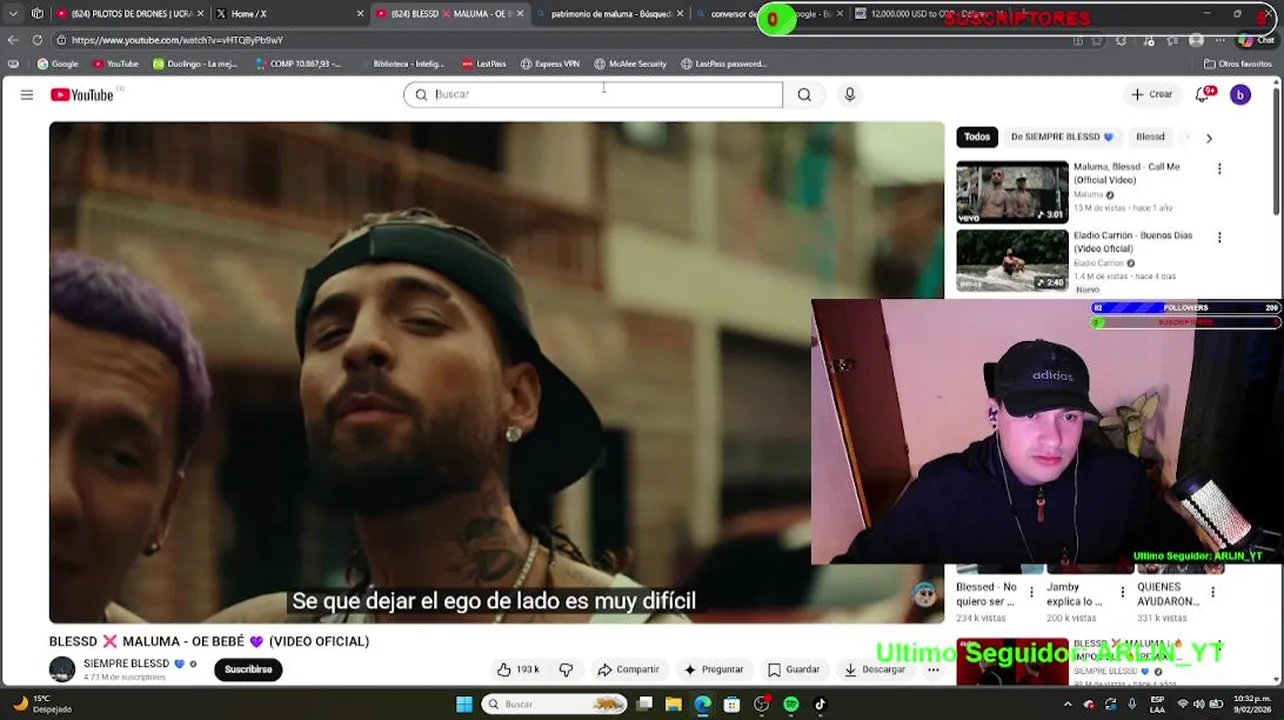The image size is (1284, 720).
Task: Open the account avatar menu
Action: pos(1240,95)
